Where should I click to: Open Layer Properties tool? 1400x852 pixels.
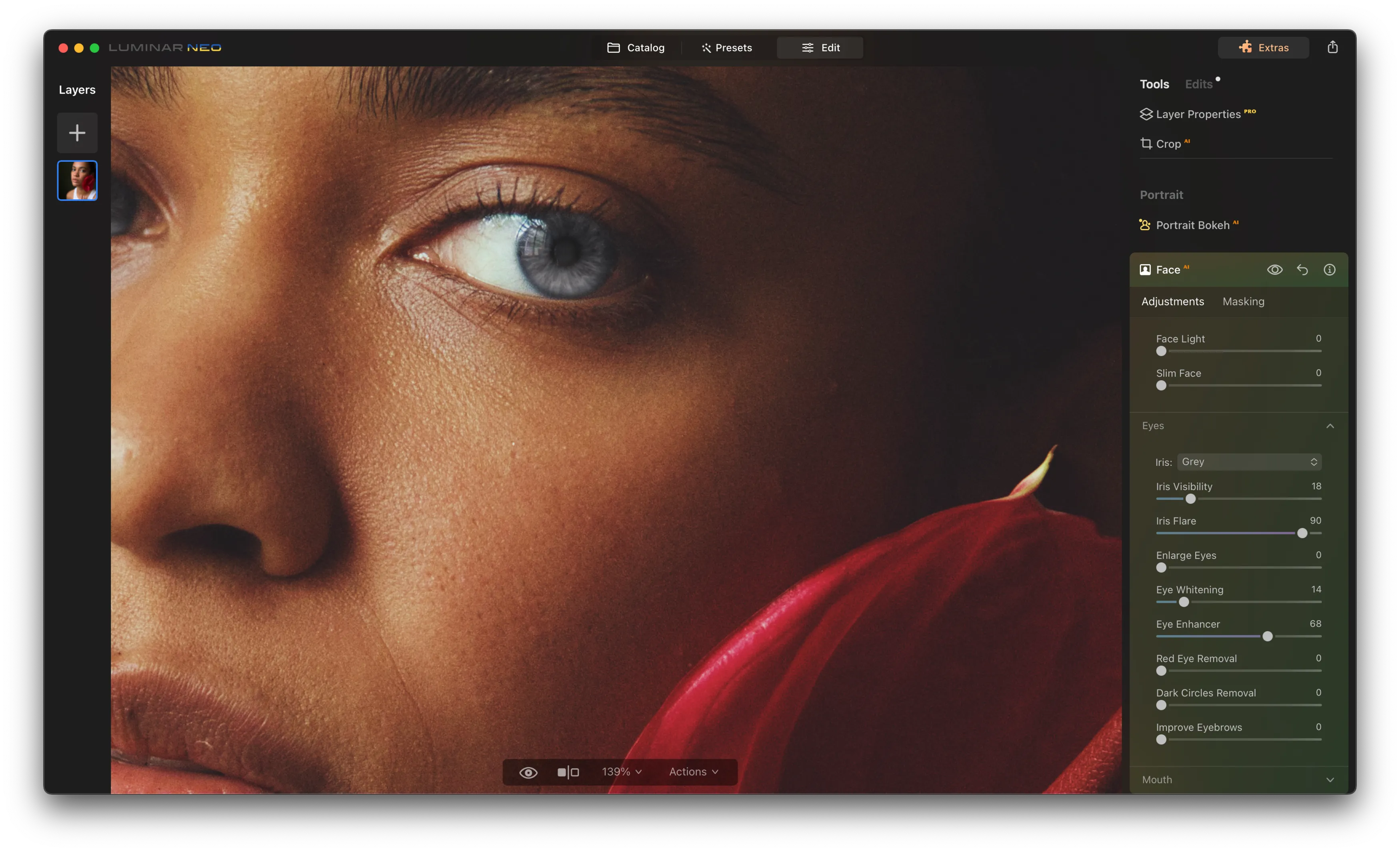(1197, 114)
